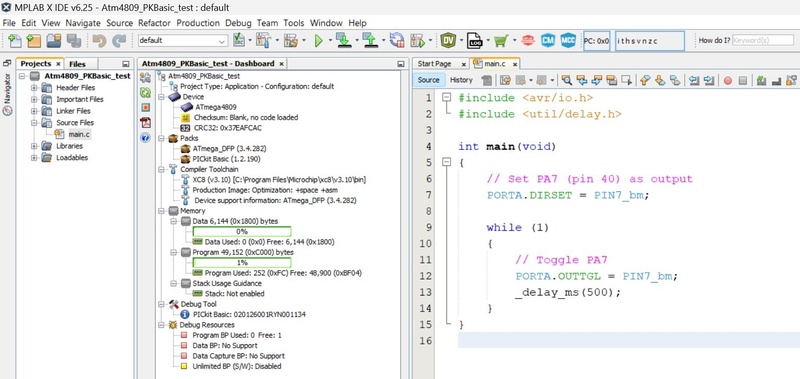Click the red seal badge icon
Image resolution: width=800 pixels, height=379 pixels.
[x=528, y=40]
